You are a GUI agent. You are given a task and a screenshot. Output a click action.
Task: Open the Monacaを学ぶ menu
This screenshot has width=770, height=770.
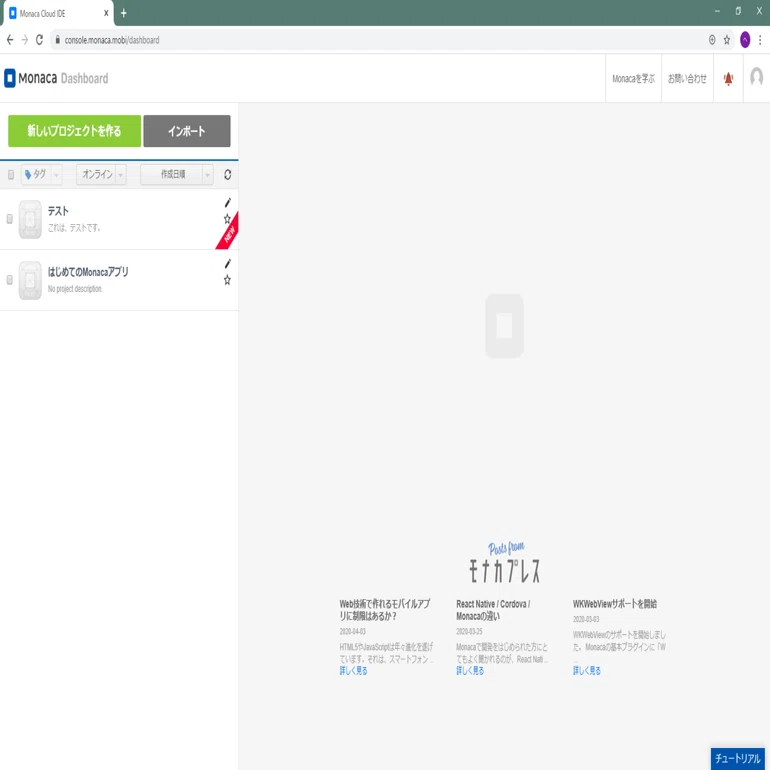pos(633,79)
